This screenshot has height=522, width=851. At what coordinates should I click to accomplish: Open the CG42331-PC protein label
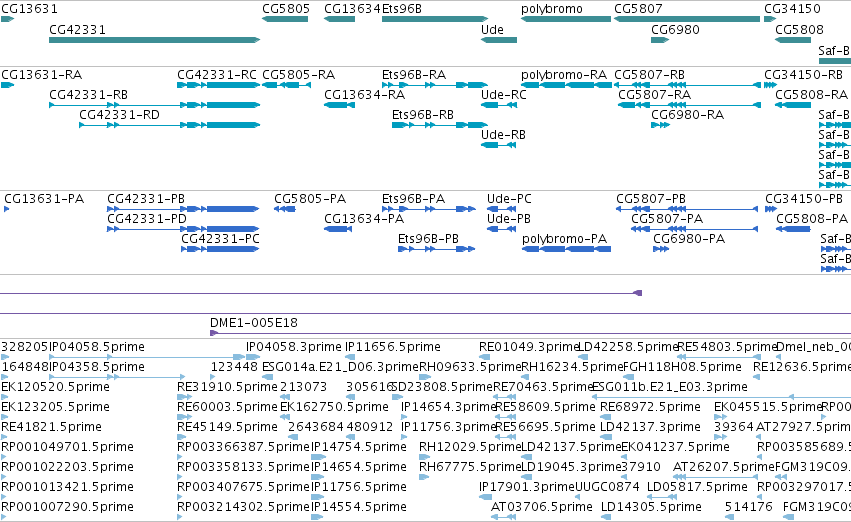pyautogui.click(x=220, y=239)
